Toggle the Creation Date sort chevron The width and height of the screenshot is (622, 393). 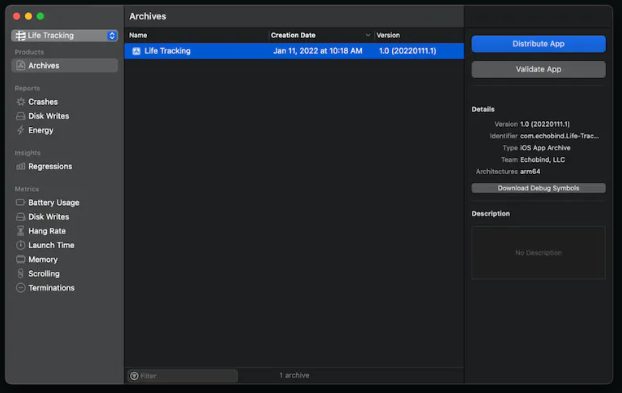[368, 35]
